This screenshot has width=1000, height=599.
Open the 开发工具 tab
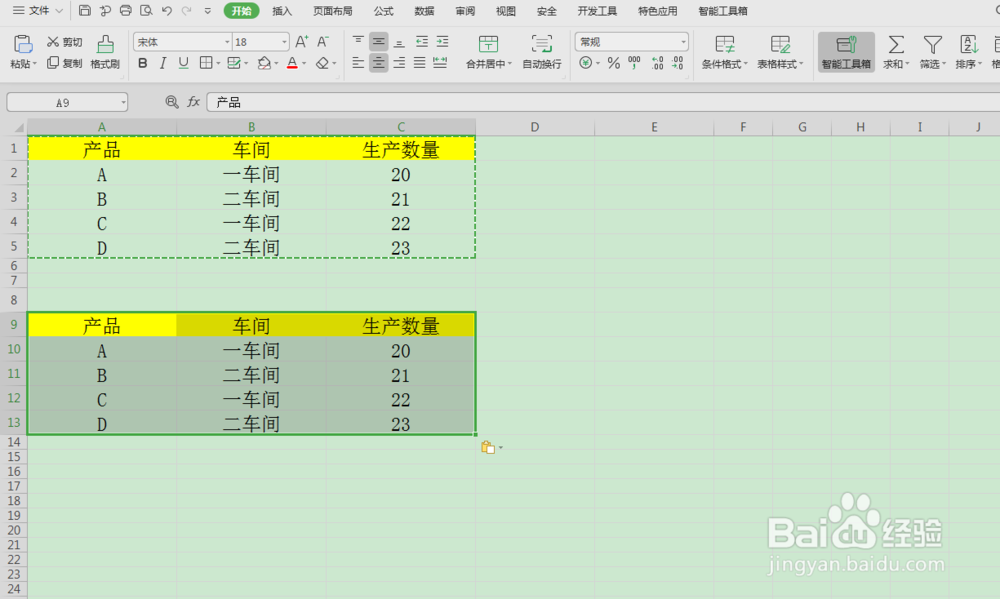597,11
